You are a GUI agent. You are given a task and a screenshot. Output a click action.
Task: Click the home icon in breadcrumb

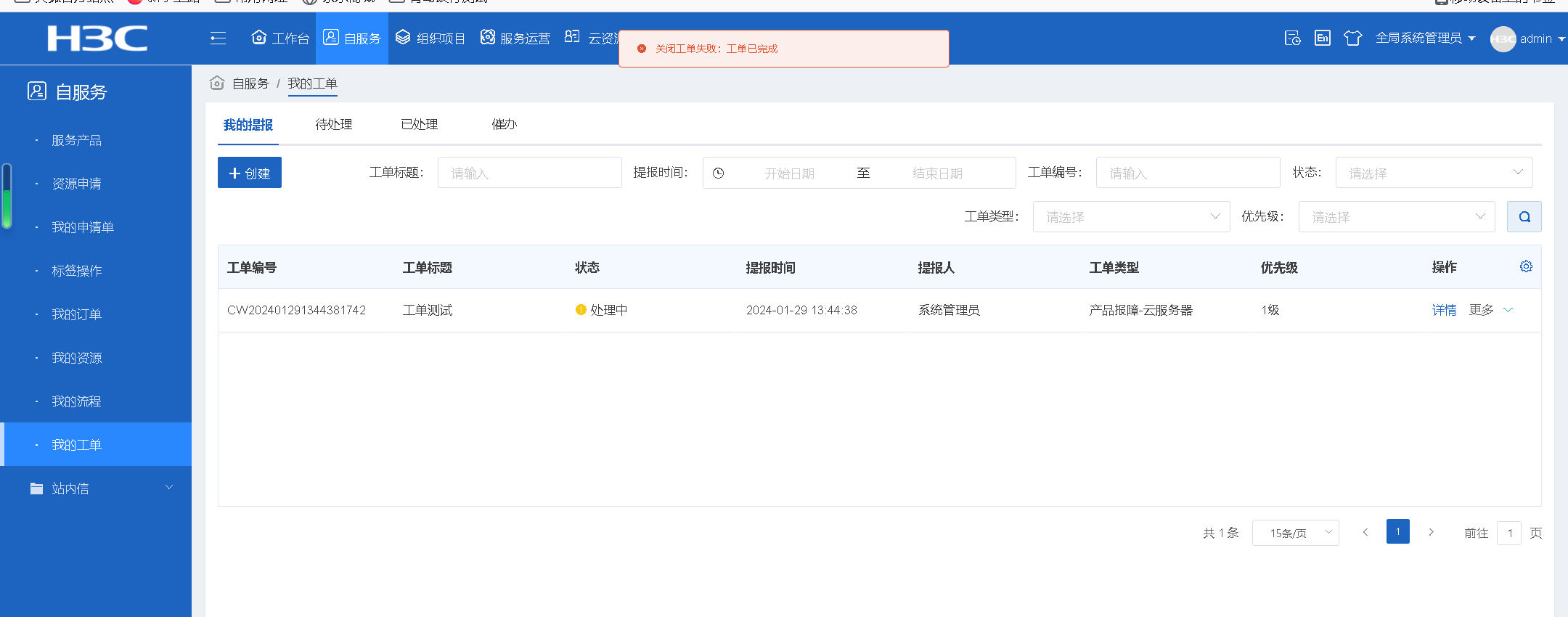pos(217,83)
